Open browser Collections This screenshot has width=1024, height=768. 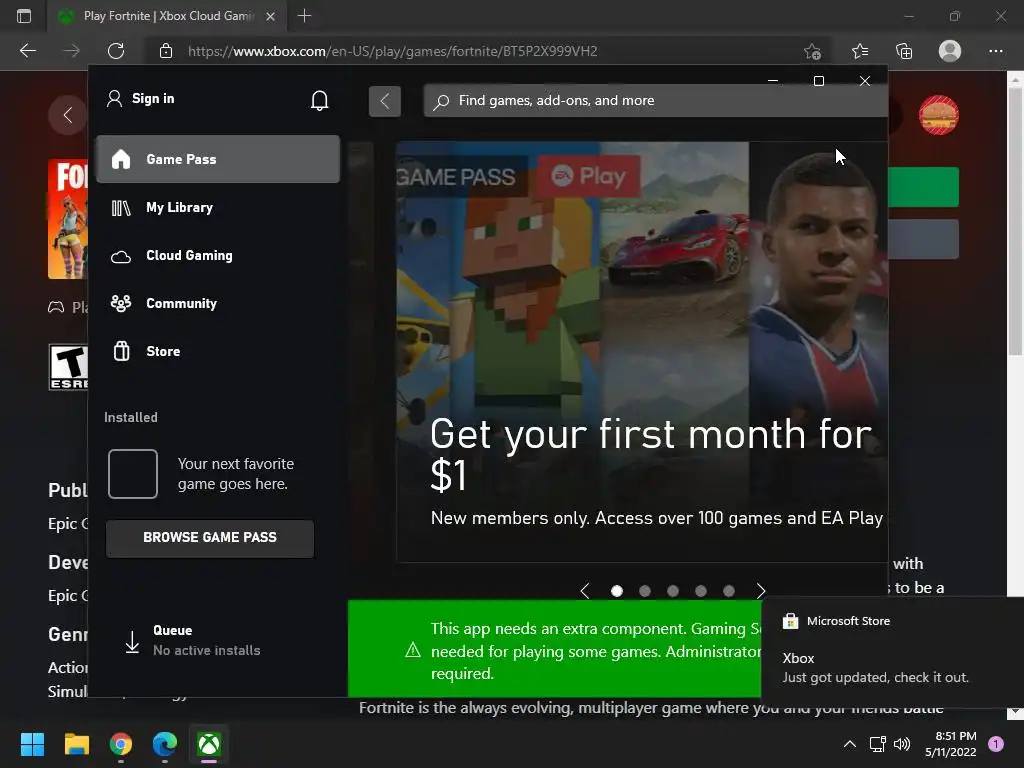pos(904,51)
